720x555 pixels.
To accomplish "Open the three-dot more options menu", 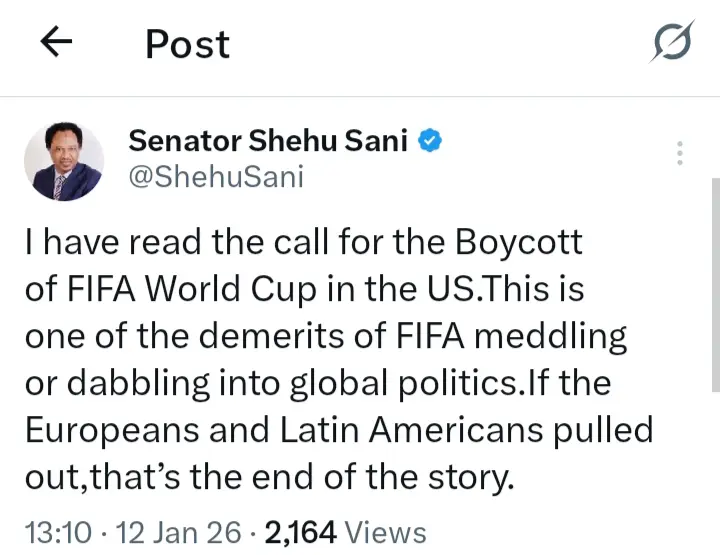I will click(680, 153).
